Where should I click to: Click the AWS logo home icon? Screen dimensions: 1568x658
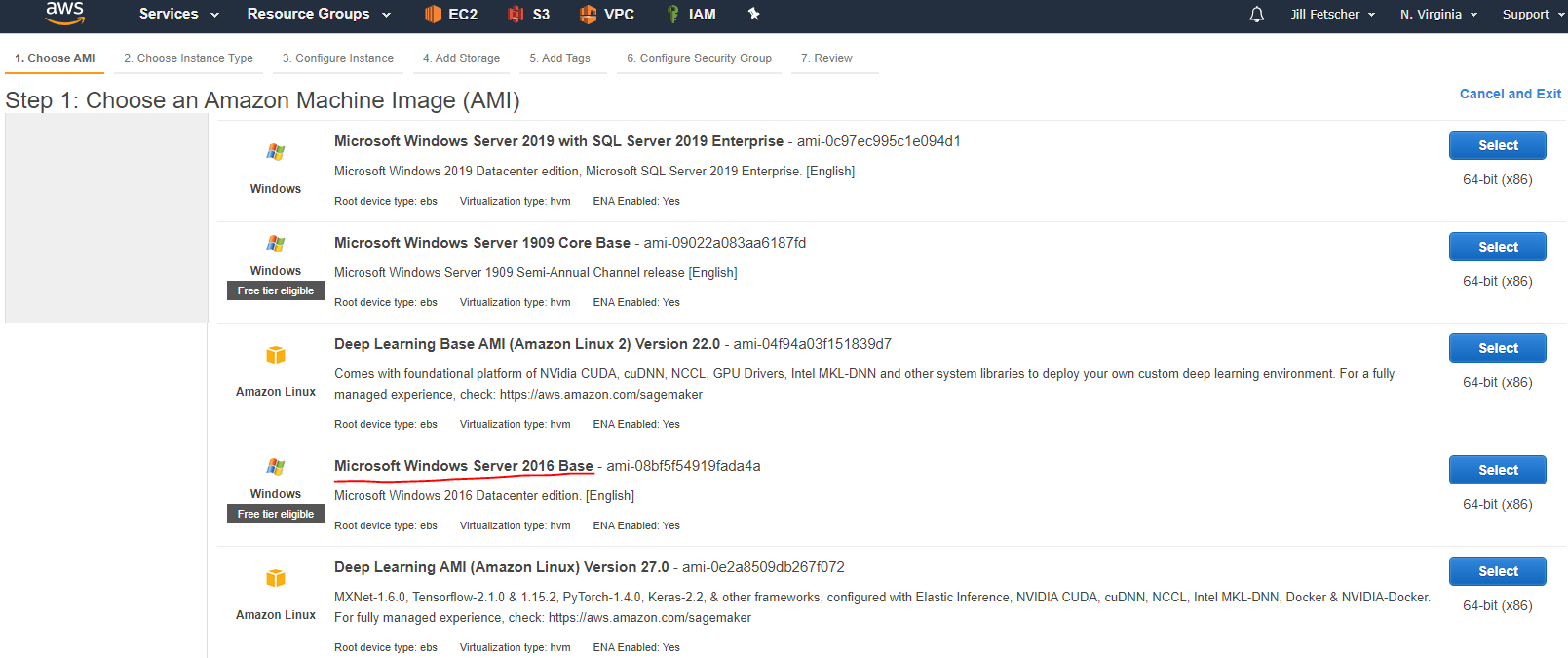[x=64, y=13]
